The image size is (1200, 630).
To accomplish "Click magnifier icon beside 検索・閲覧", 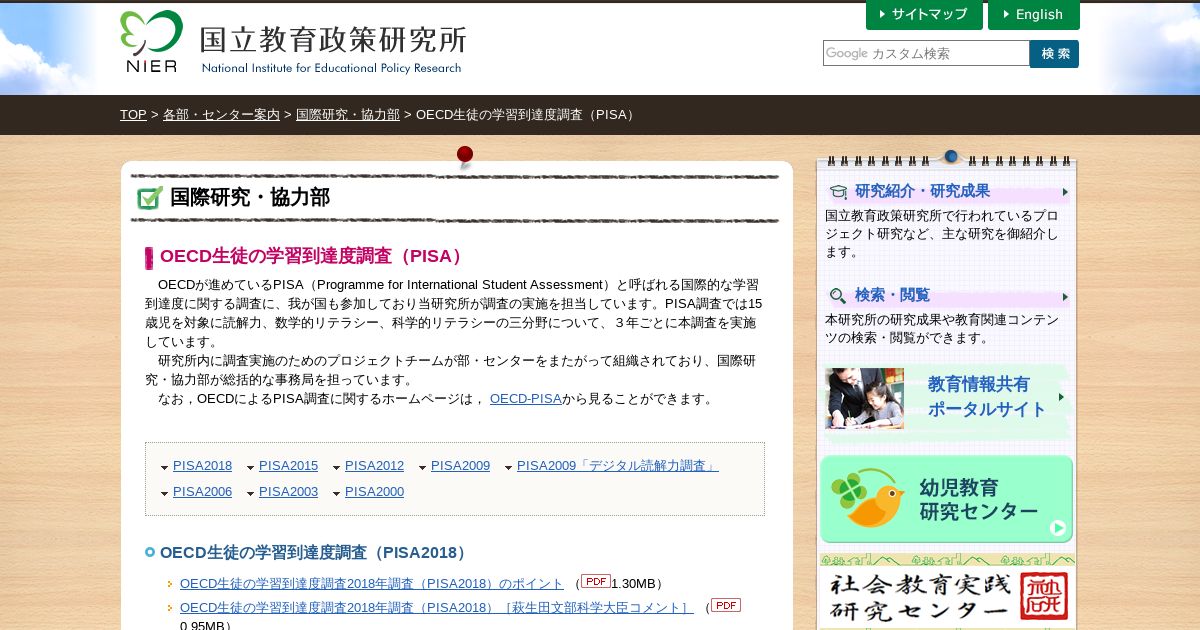I will point(838,296).
